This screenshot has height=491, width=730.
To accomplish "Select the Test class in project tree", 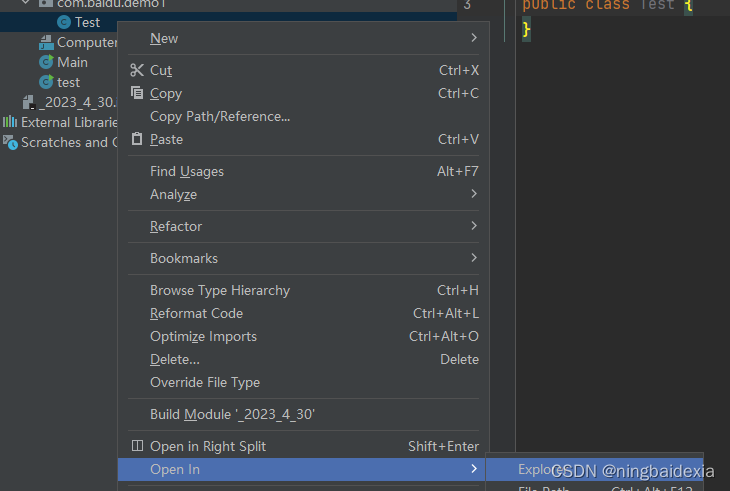I will pos(88,22).
